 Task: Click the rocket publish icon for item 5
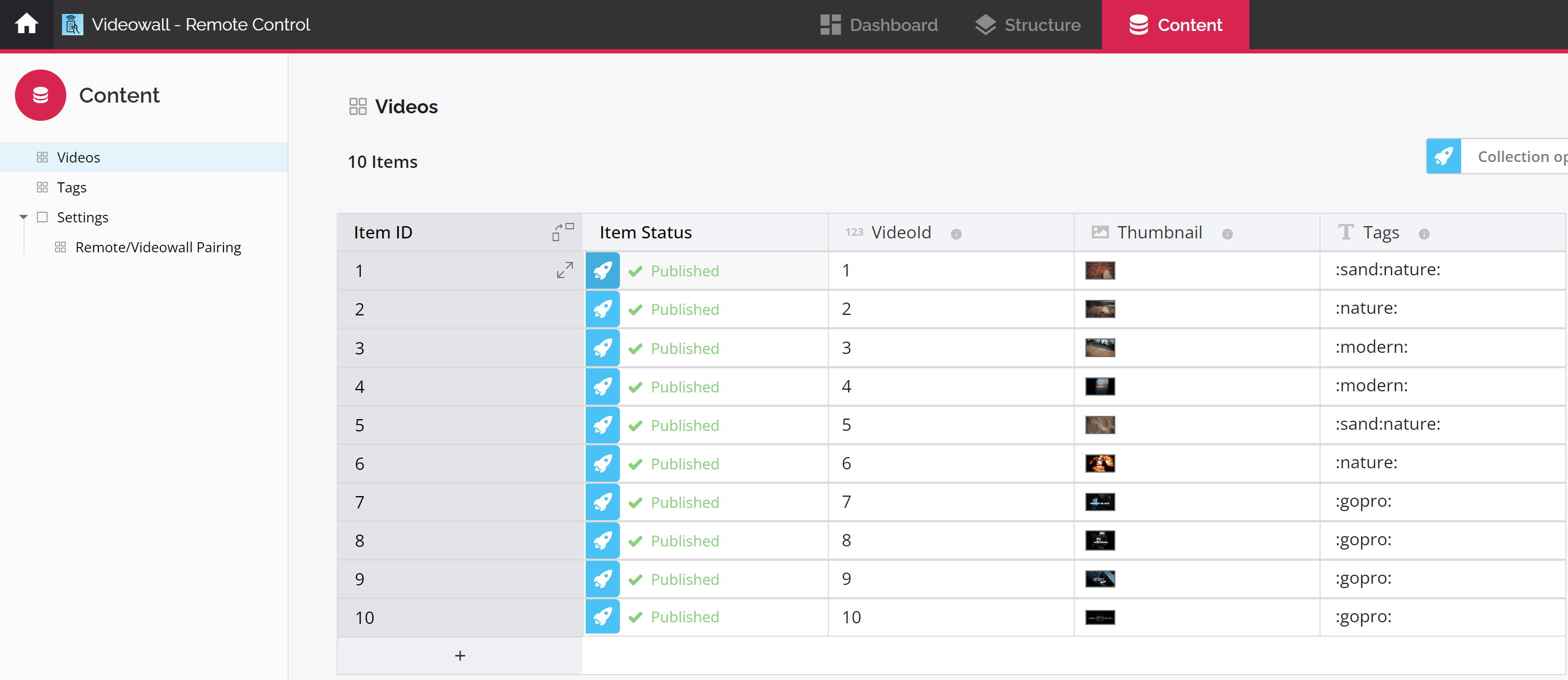click(603, 425)
